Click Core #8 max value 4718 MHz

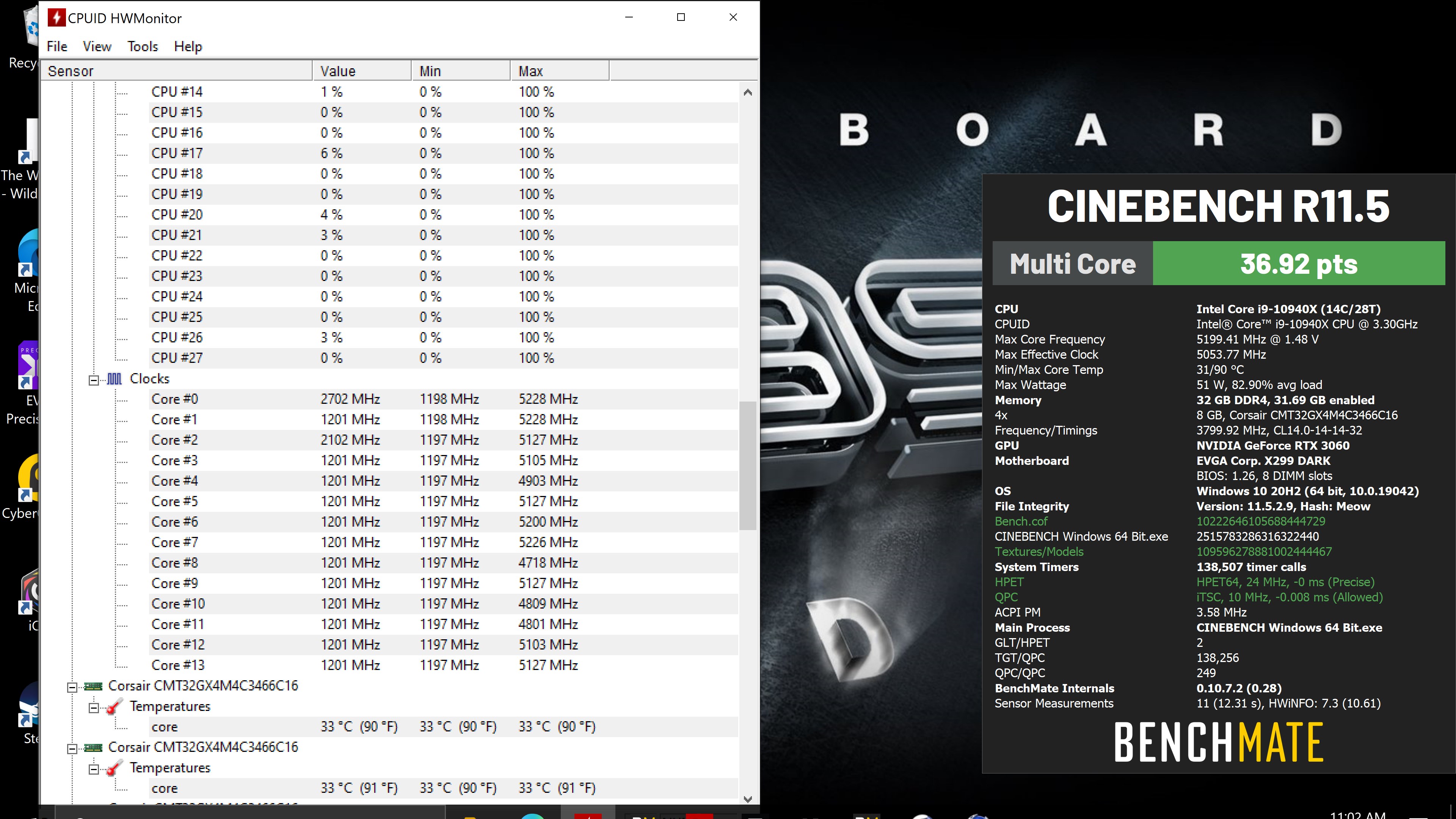(x=548, y=563)
